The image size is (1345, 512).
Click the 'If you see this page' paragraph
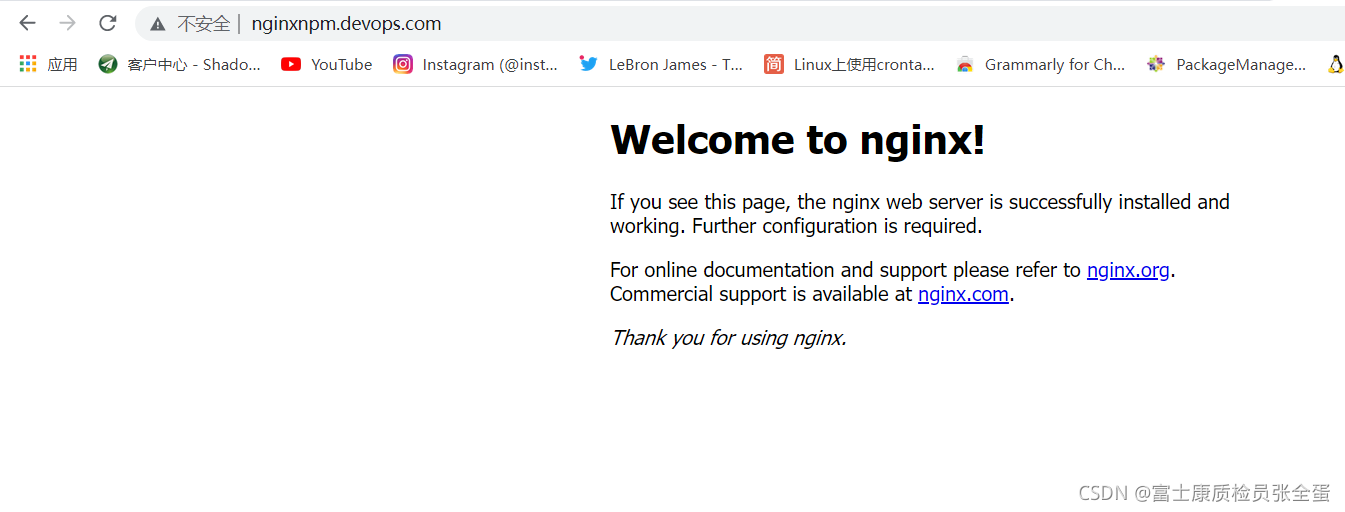click(920, 214)
